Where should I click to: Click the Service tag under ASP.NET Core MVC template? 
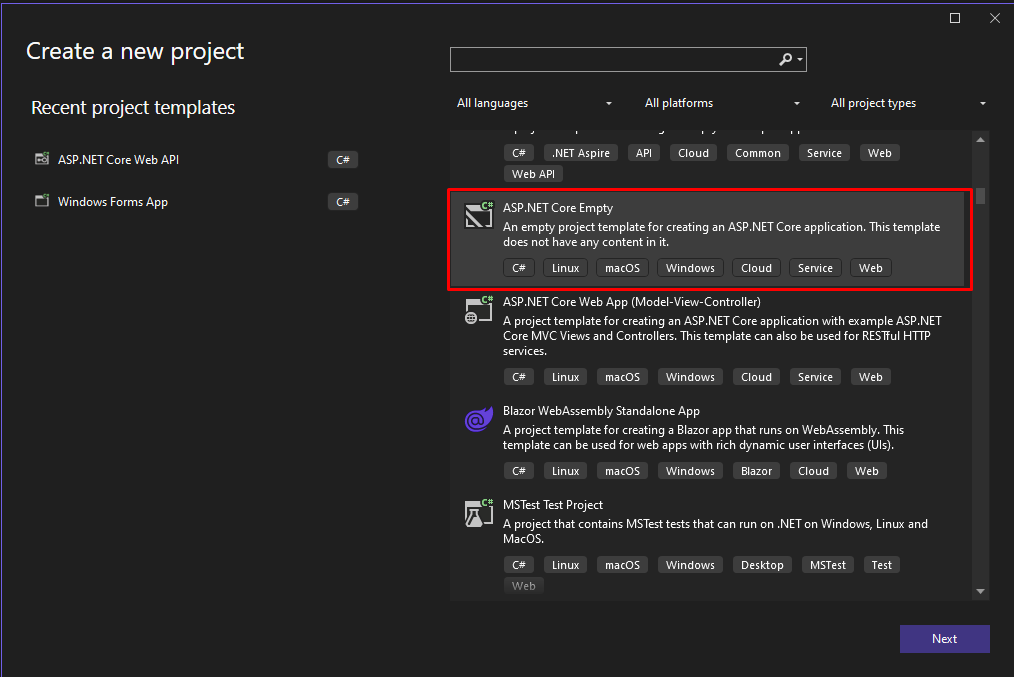click(815, 377)
